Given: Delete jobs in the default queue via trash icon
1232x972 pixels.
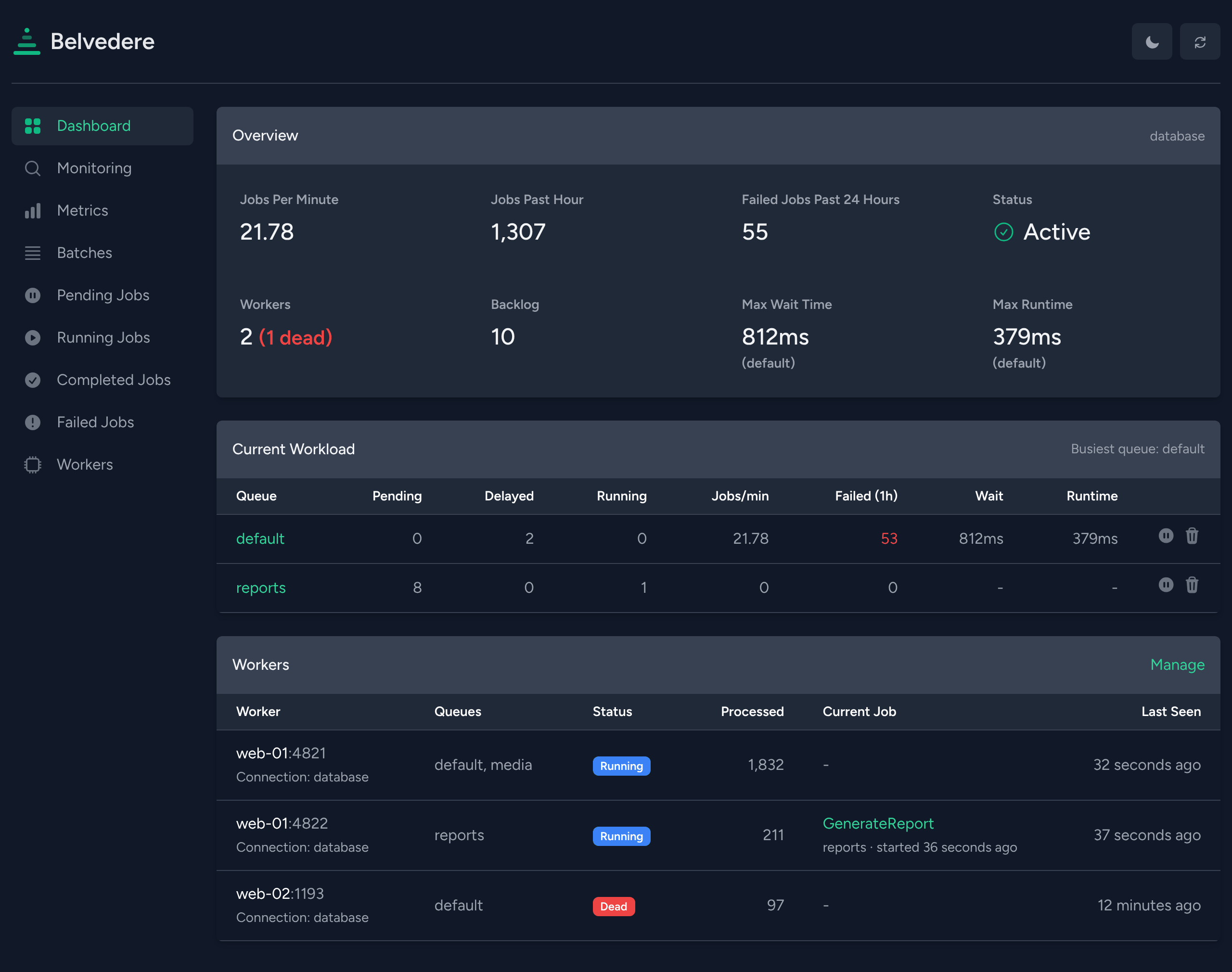Looking at the screenshot, I should click(x=1192, y=536).
